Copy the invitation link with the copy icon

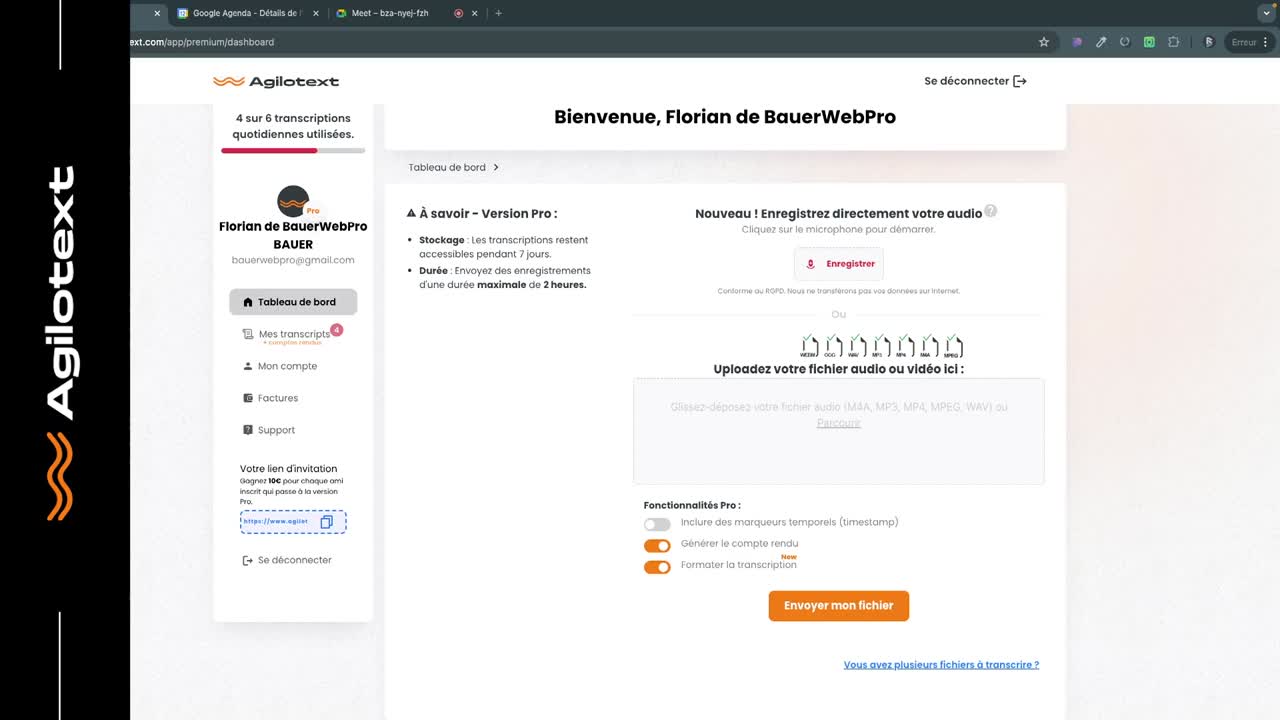click(x=326, y=522)
